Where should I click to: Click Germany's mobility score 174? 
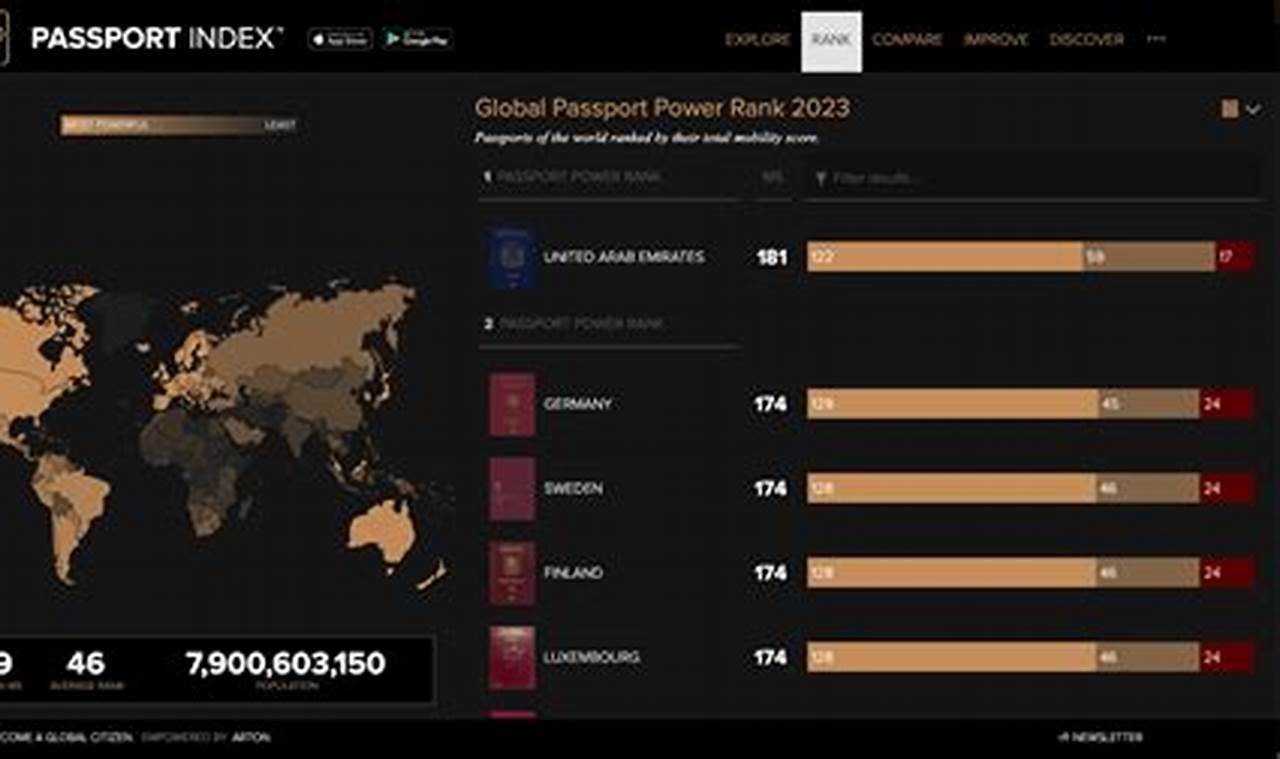771,404
